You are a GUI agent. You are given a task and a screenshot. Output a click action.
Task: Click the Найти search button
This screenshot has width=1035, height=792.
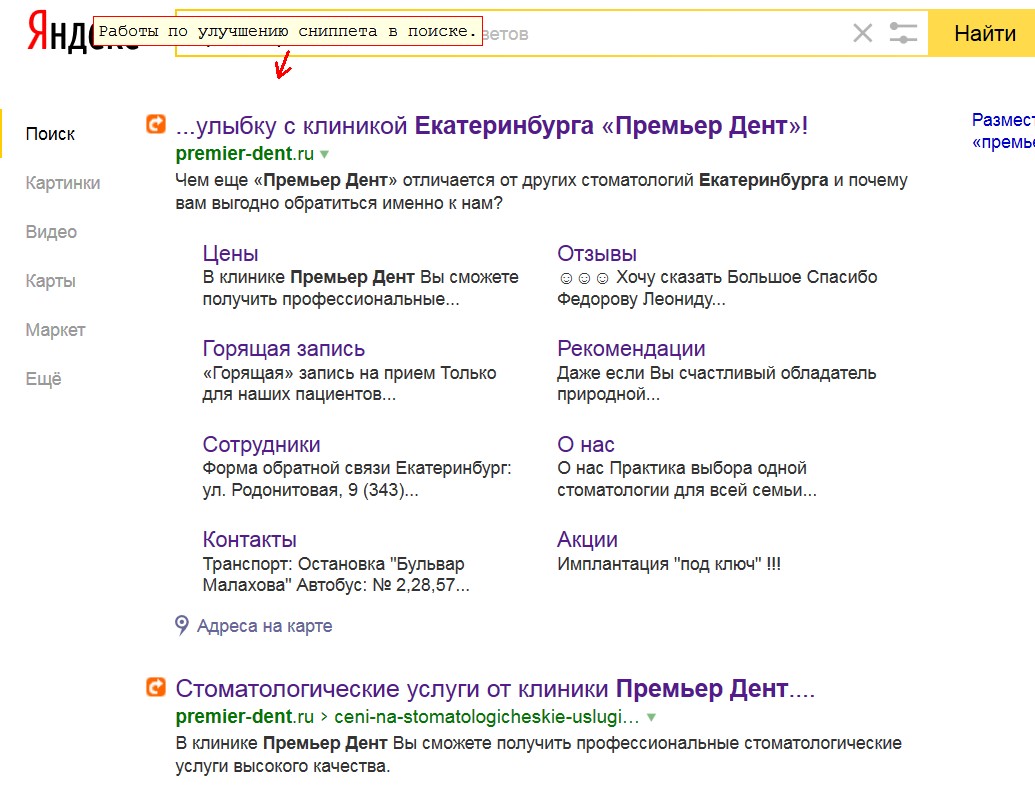(982, 33)
